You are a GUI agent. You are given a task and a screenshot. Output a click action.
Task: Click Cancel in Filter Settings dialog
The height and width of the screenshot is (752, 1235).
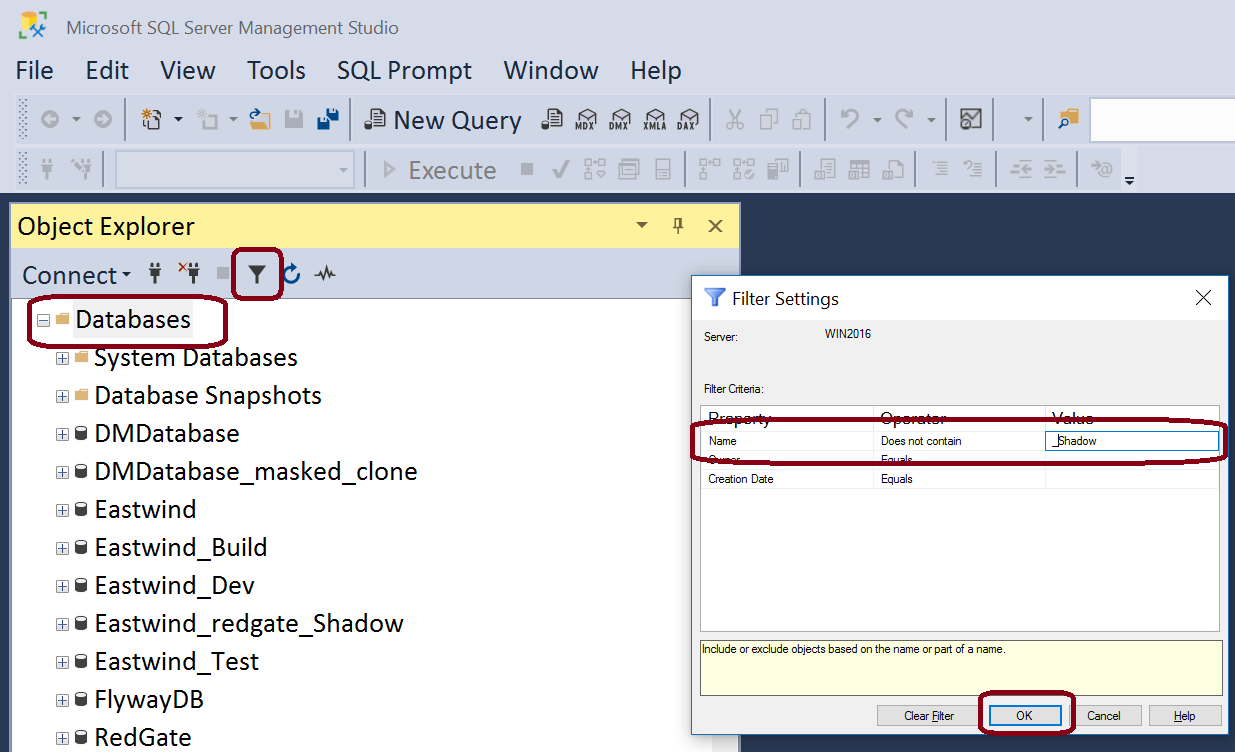1104,716
